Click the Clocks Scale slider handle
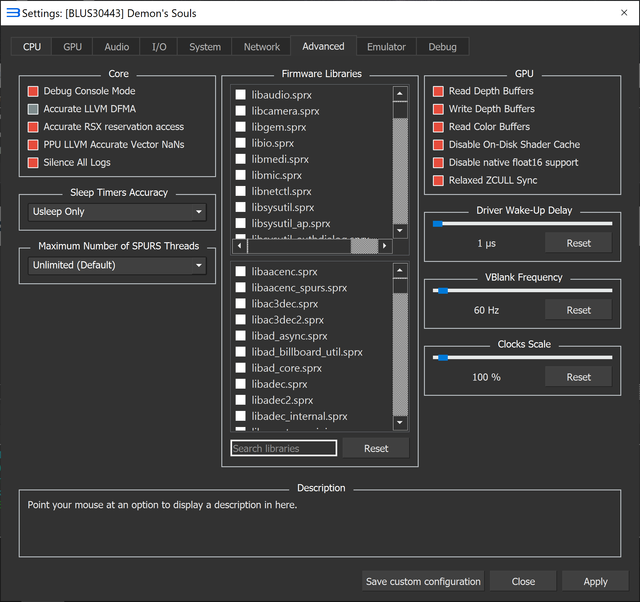This screenshot has height=602, width=640. point(443,358)
